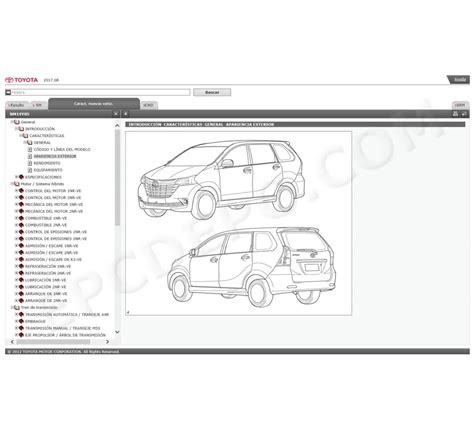The height and width of the screenshot is (430, 474).
Task: Click the print icon in the content toolbar
Action: click(455, 114)
